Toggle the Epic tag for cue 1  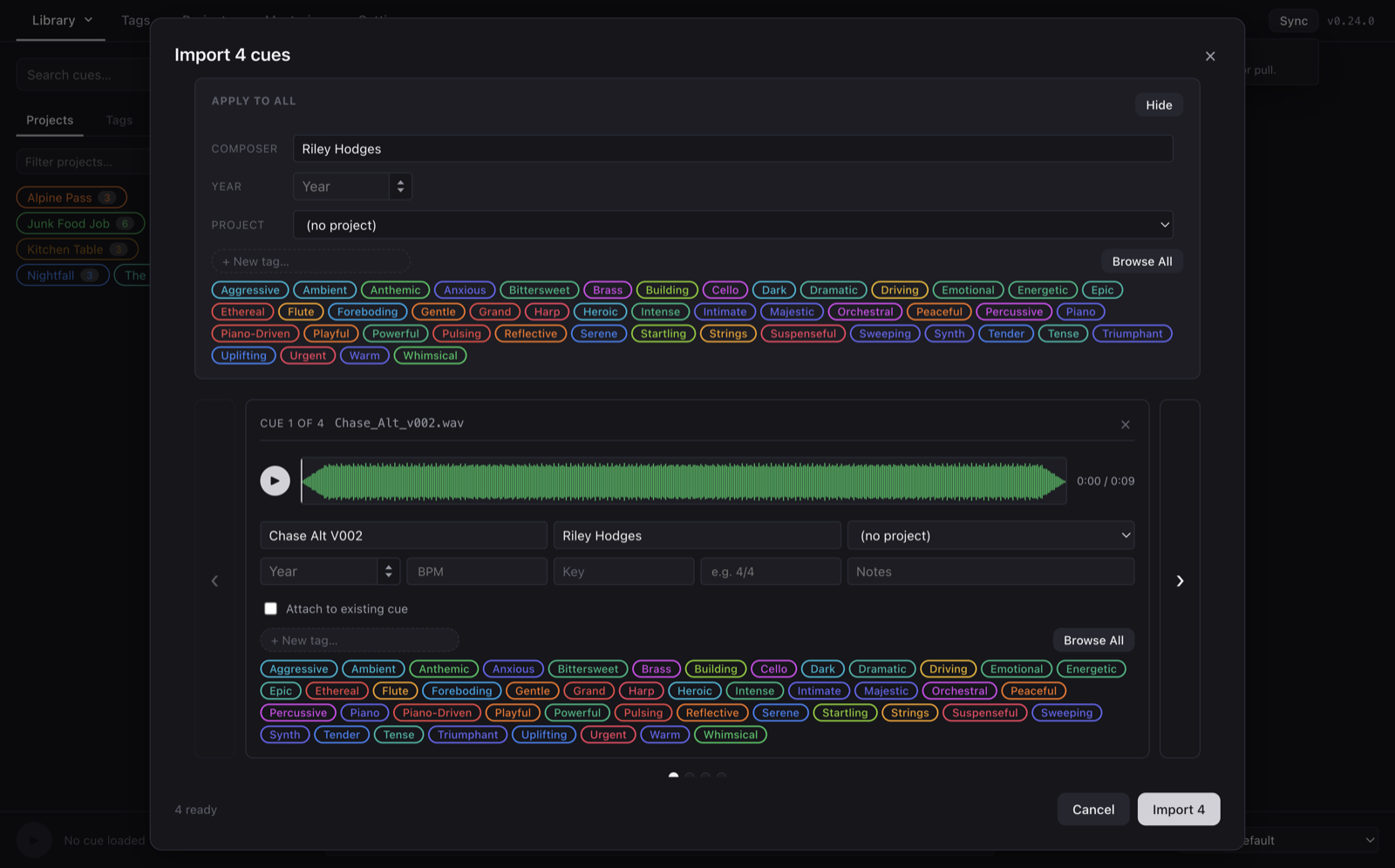tap(281, 691)
